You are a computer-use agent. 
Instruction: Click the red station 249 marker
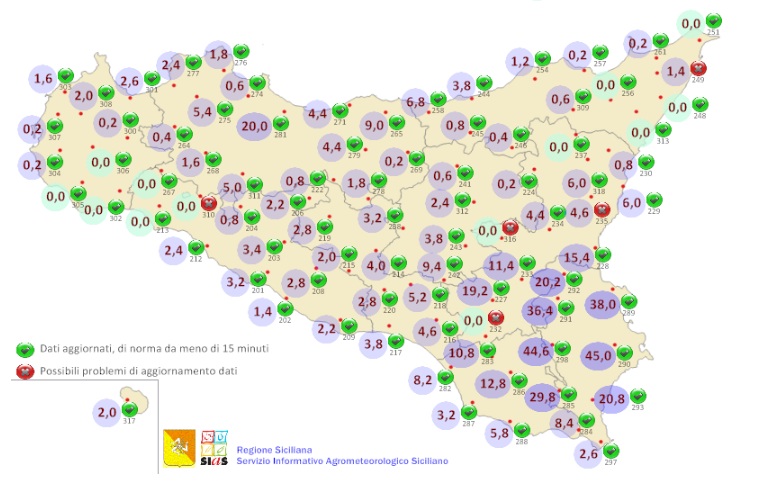[x=697, y=69]
